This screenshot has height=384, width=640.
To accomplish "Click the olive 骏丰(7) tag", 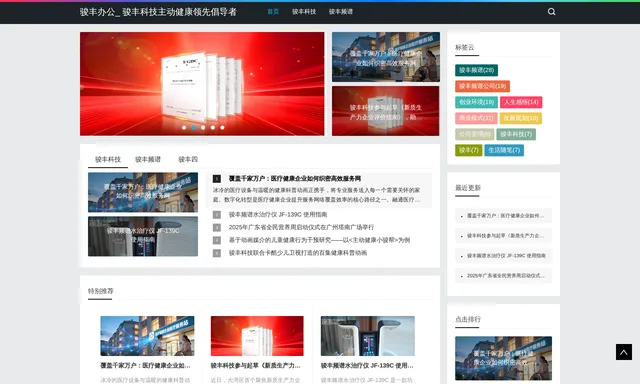I will pyautogui.click(x=469, y=150).
